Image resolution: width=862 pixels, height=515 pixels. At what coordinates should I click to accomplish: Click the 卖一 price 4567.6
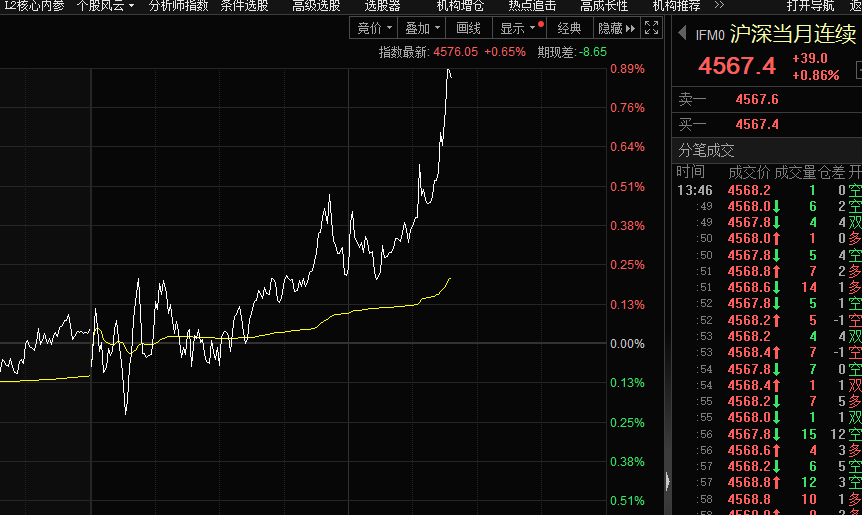click(x=757, y=99)
